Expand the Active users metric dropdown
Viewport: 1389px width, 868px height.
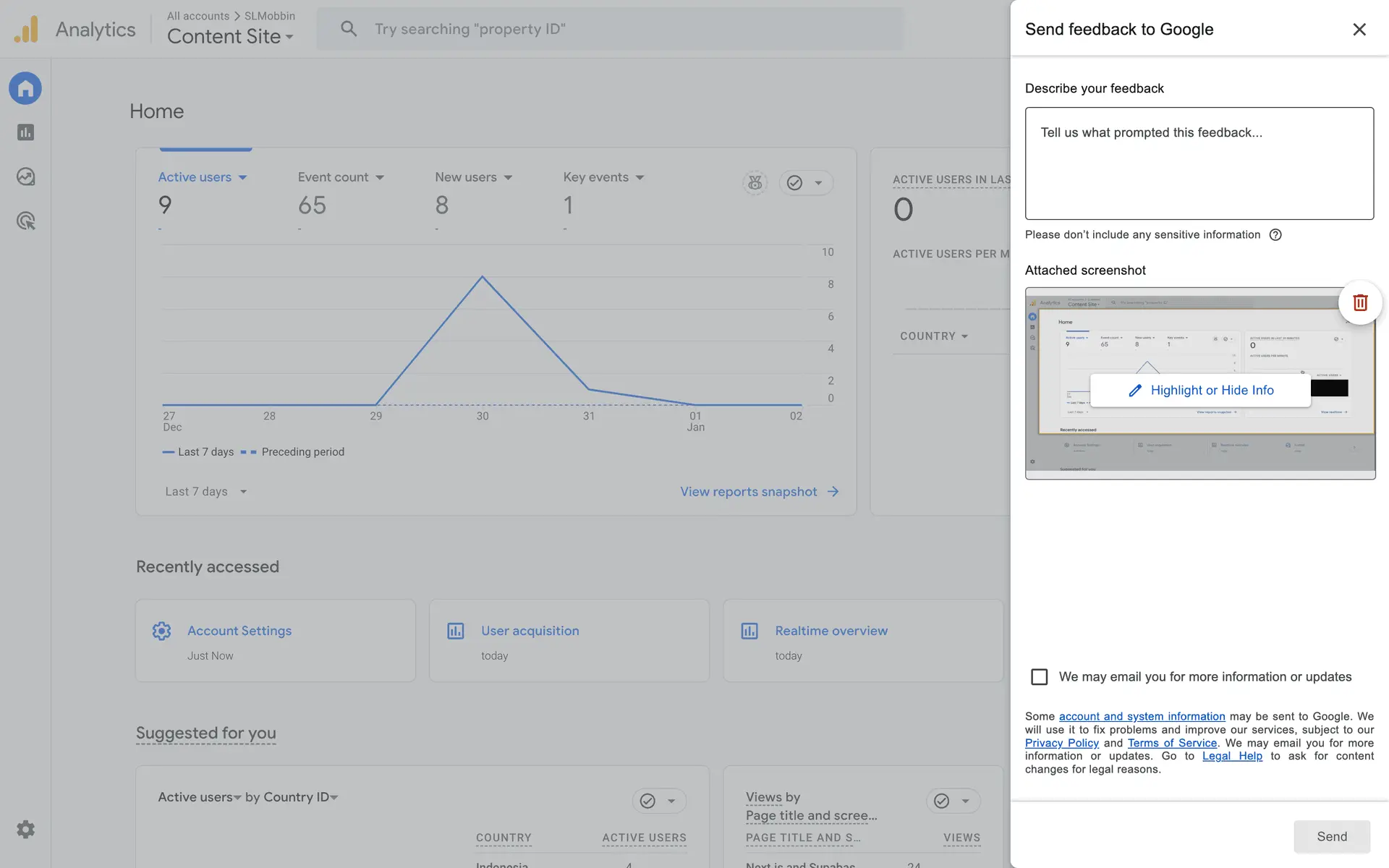(x=243, y=177)
